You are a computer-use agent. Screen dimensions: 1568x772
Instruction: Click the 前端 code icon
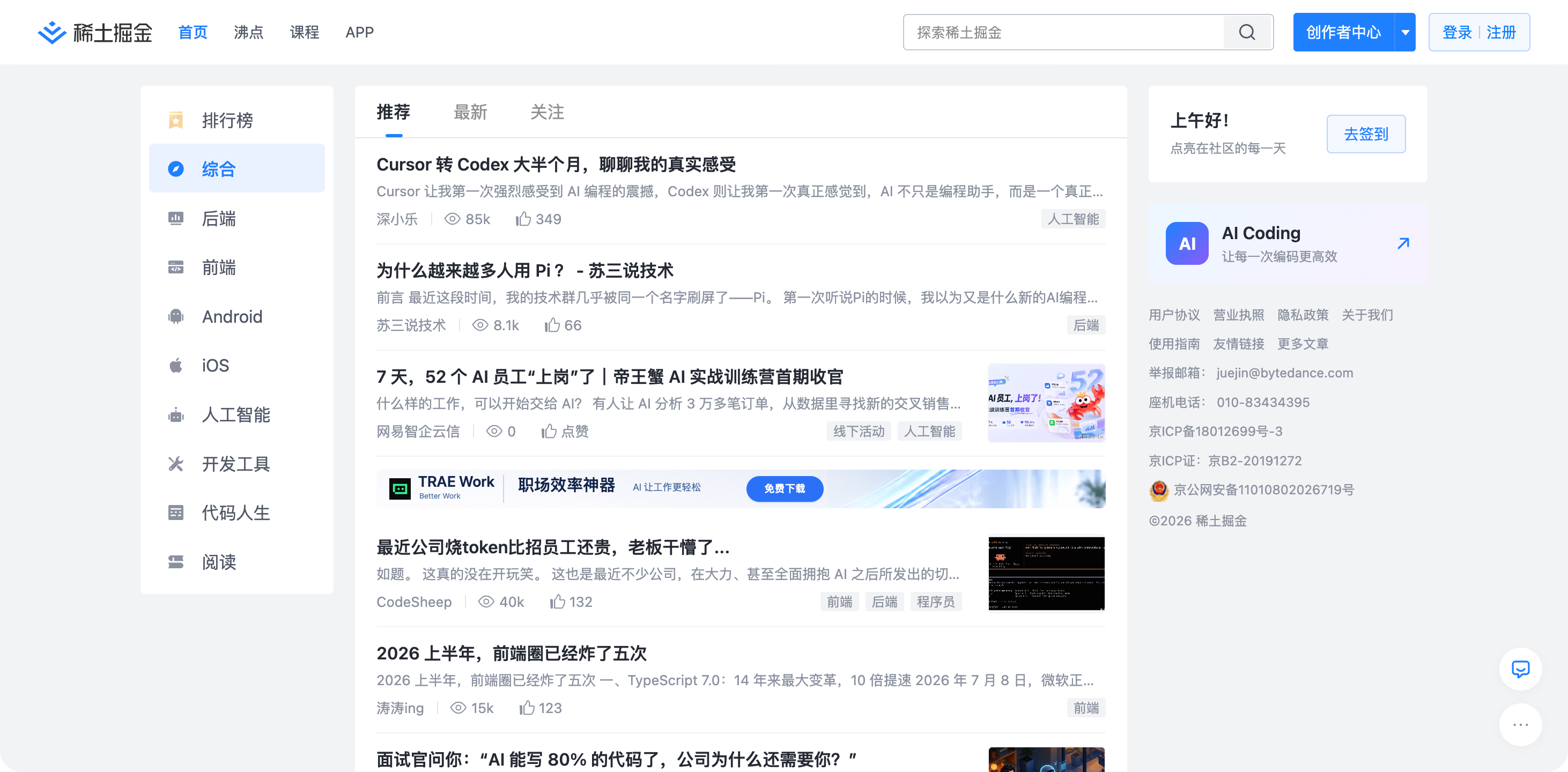click(x=176, y=267)
